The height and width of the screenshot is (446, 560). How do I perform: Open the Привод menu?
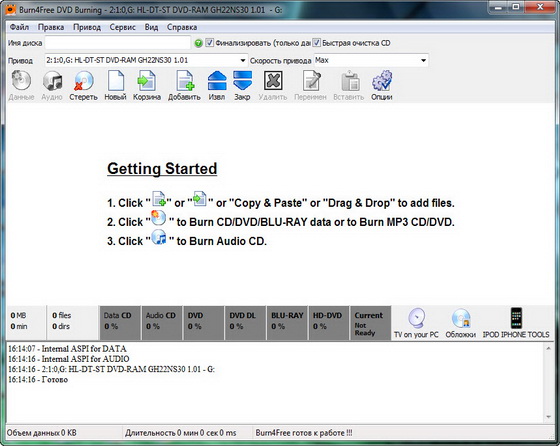pyautogui.click(x=87, y=27)
